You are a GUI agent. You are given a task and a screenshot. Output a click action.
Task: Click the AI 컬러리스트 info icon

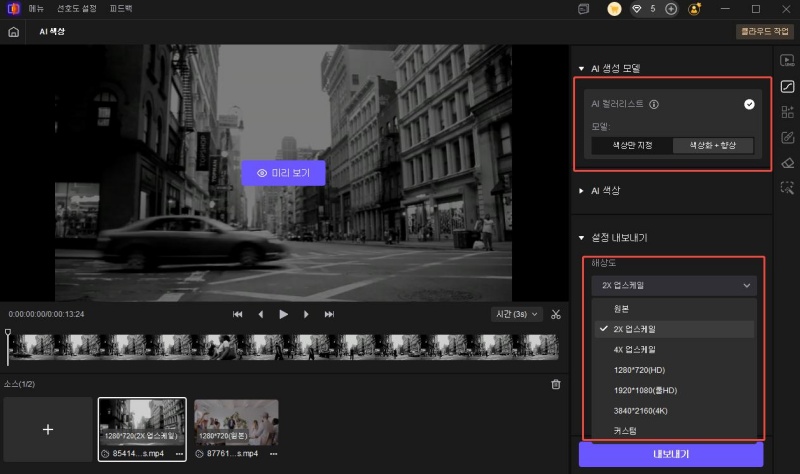point(654,103)
